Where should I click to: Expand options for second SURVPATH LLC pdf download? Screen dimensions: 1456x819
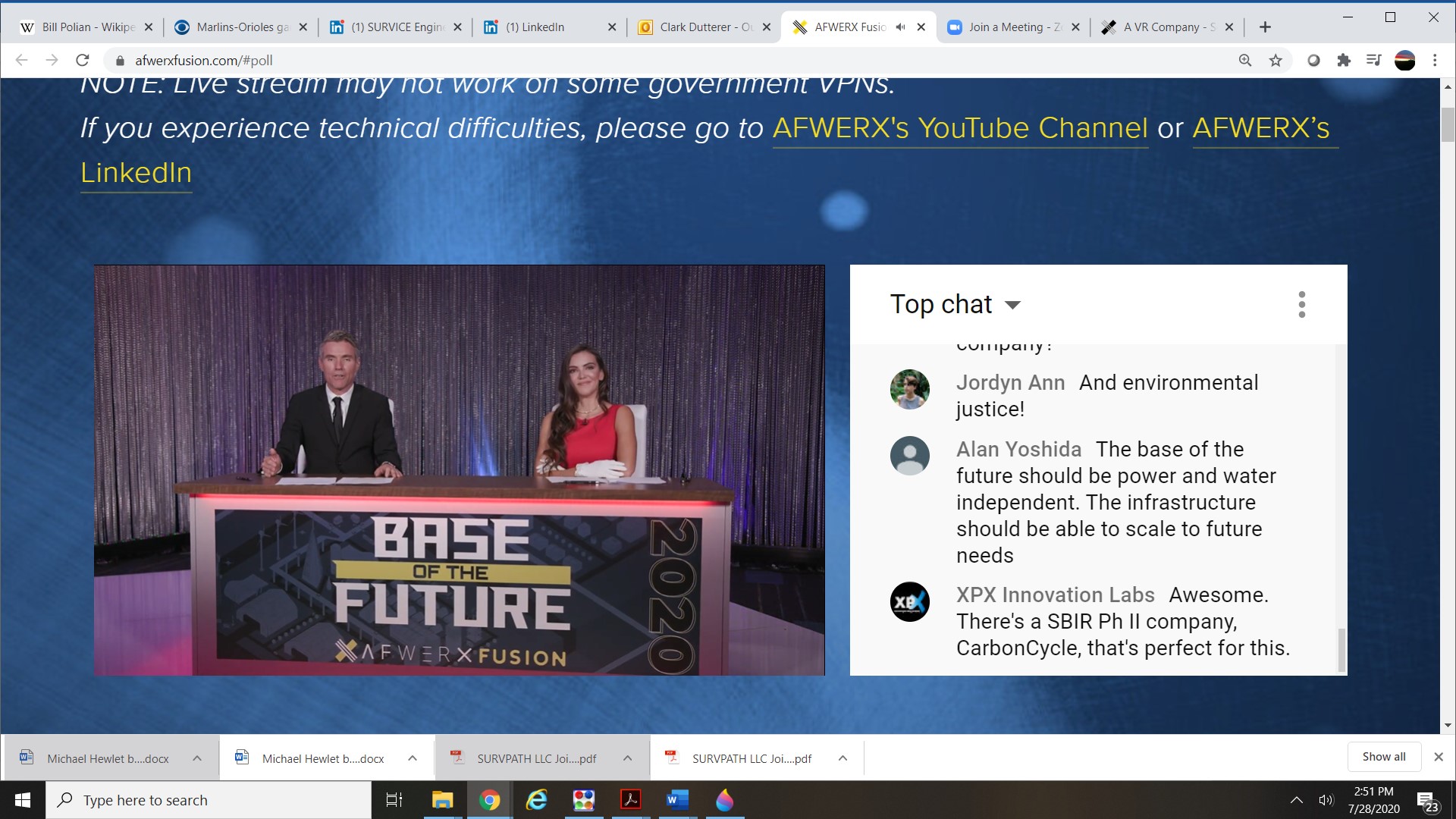843,758
